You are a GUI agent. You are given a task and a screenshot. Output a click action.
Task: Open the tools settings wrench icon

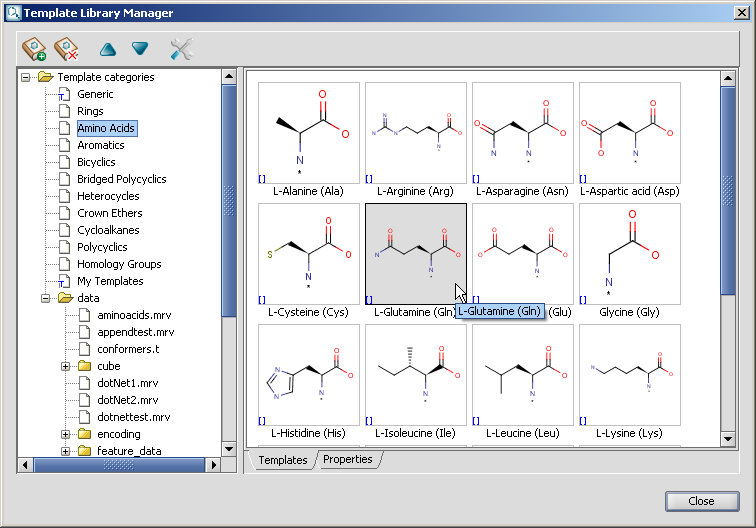(x=181, y=48)
